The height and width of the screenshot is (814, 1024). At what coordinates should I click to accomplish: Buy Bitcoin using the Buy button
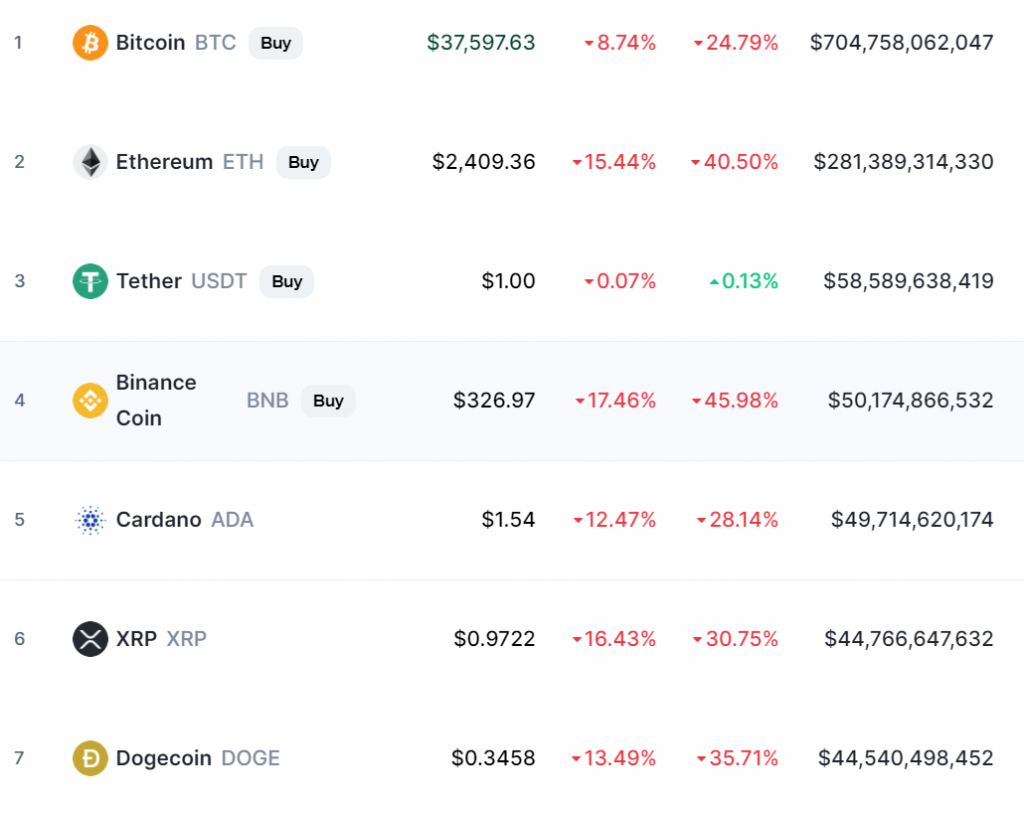point(276,43)
